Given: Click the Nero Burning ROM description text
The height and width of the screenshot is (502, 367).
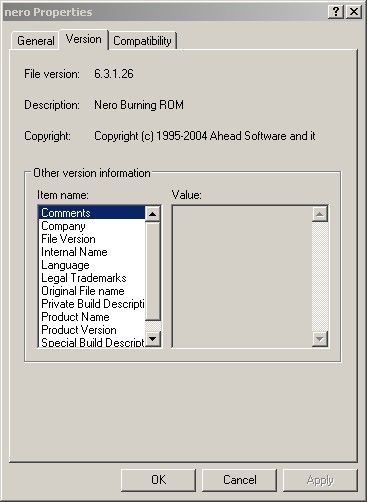Looking at the screenshot, I should coord(139,105).
